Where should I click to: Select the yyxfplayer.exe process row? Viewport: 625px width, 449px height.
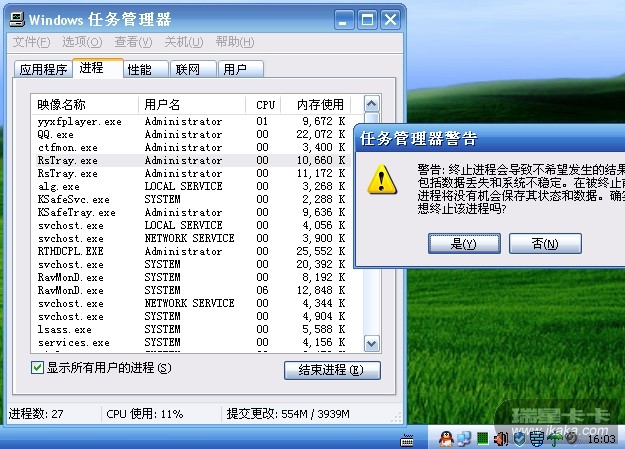click(x=191, y=121)
